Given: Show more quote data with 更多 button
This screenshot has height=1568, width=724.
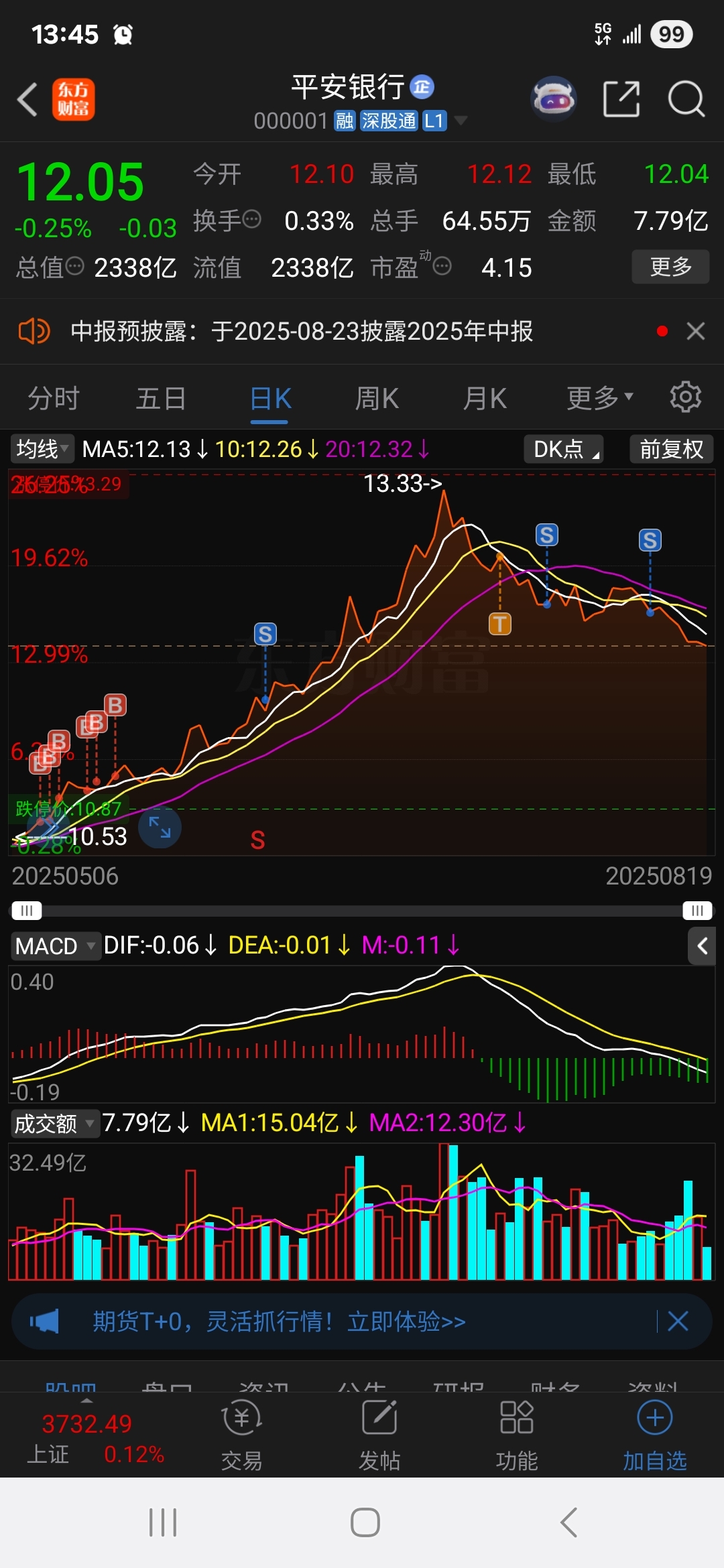Looking at the screenshot, I should [670, 267].
